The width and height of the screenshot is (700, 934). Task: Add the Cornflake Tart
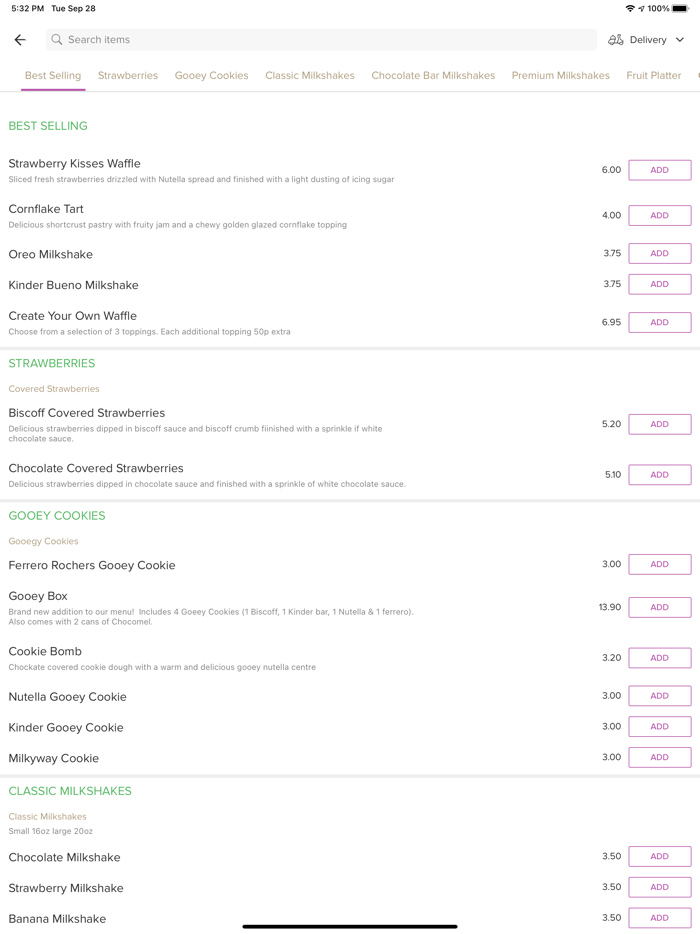(659, 216)
